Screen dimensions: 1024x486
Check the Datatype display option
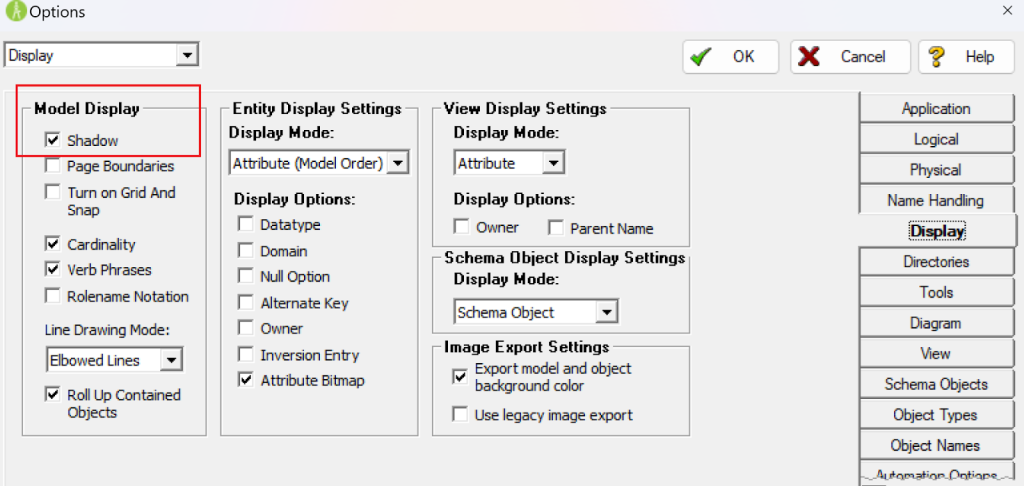pyautogui.click(x=246, y=224)
